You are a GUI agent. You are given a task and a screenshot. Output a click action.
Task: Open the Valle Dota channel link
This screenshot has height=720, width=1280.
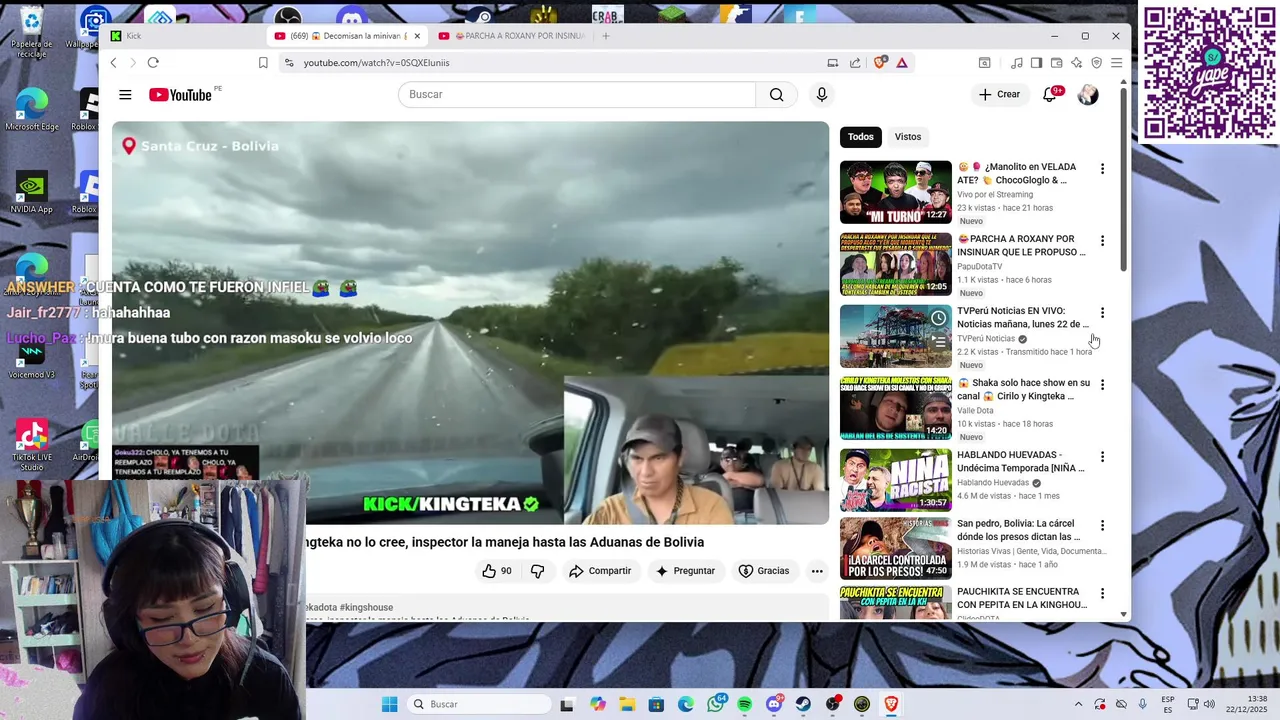point(975,411)
